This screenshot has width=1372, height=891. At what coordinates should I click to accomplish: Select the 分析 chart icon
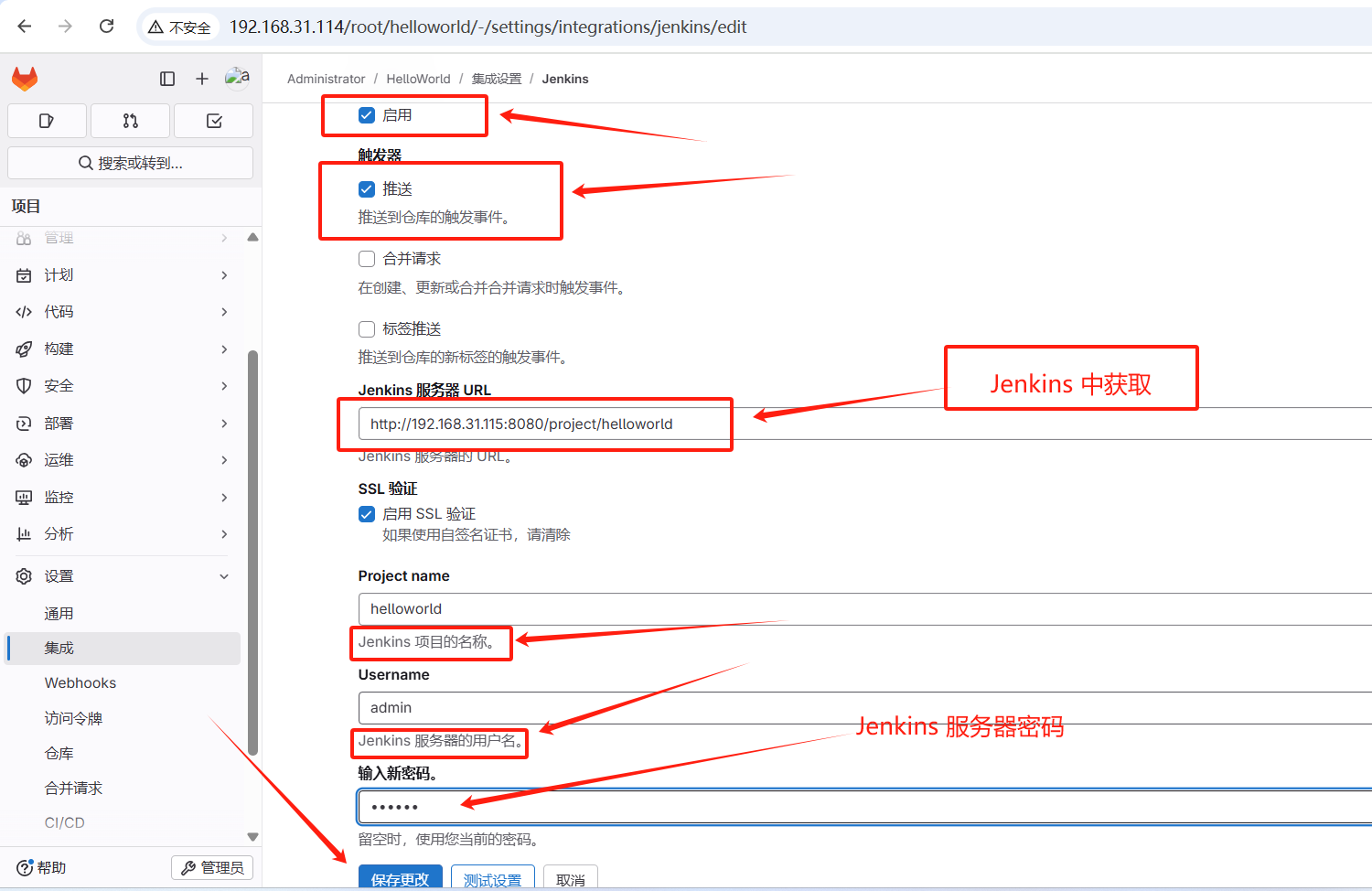click(x=24, y=534)
